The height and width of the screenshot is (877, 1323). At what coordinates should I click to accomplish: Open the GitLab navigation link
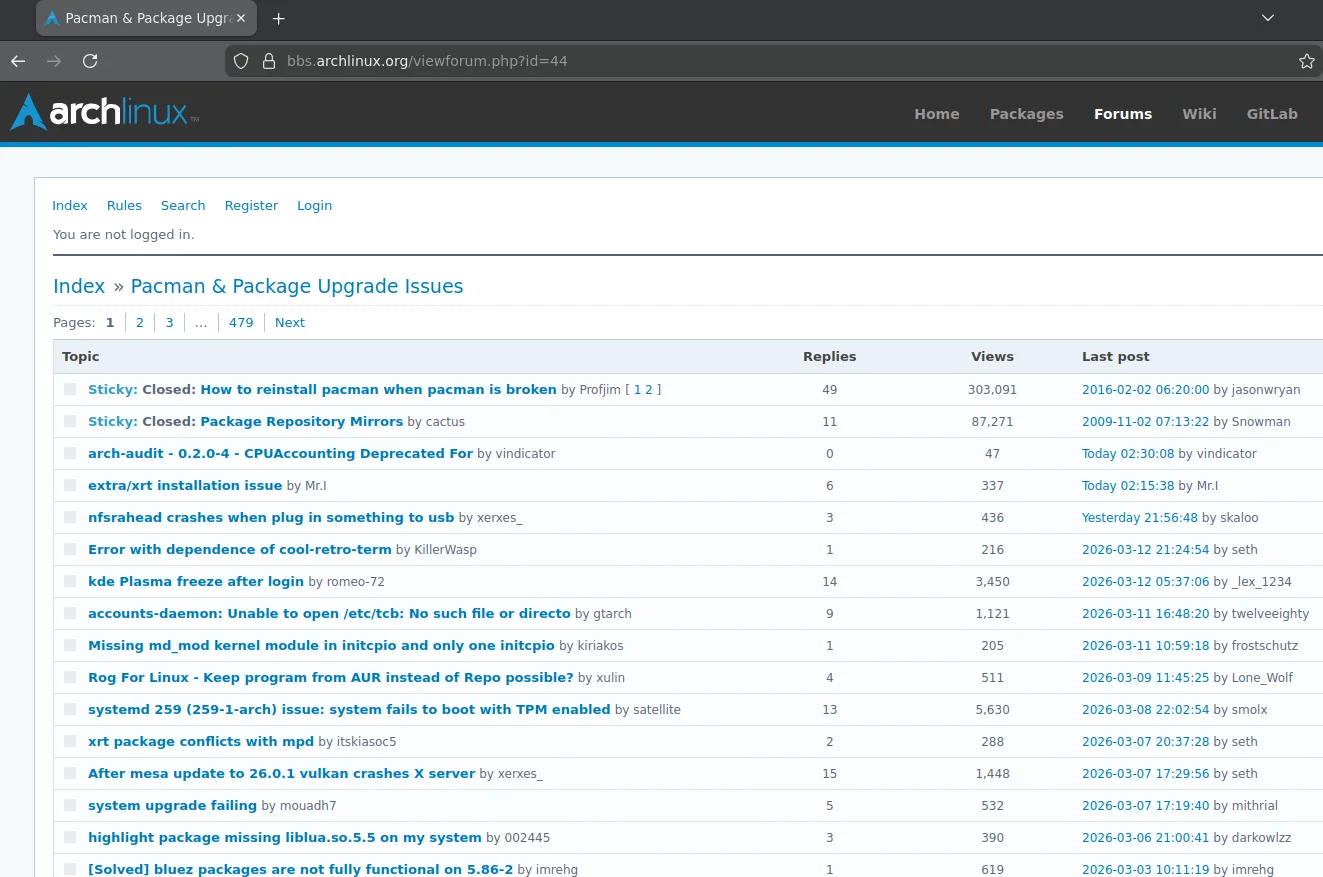[x=1271, y=114]
